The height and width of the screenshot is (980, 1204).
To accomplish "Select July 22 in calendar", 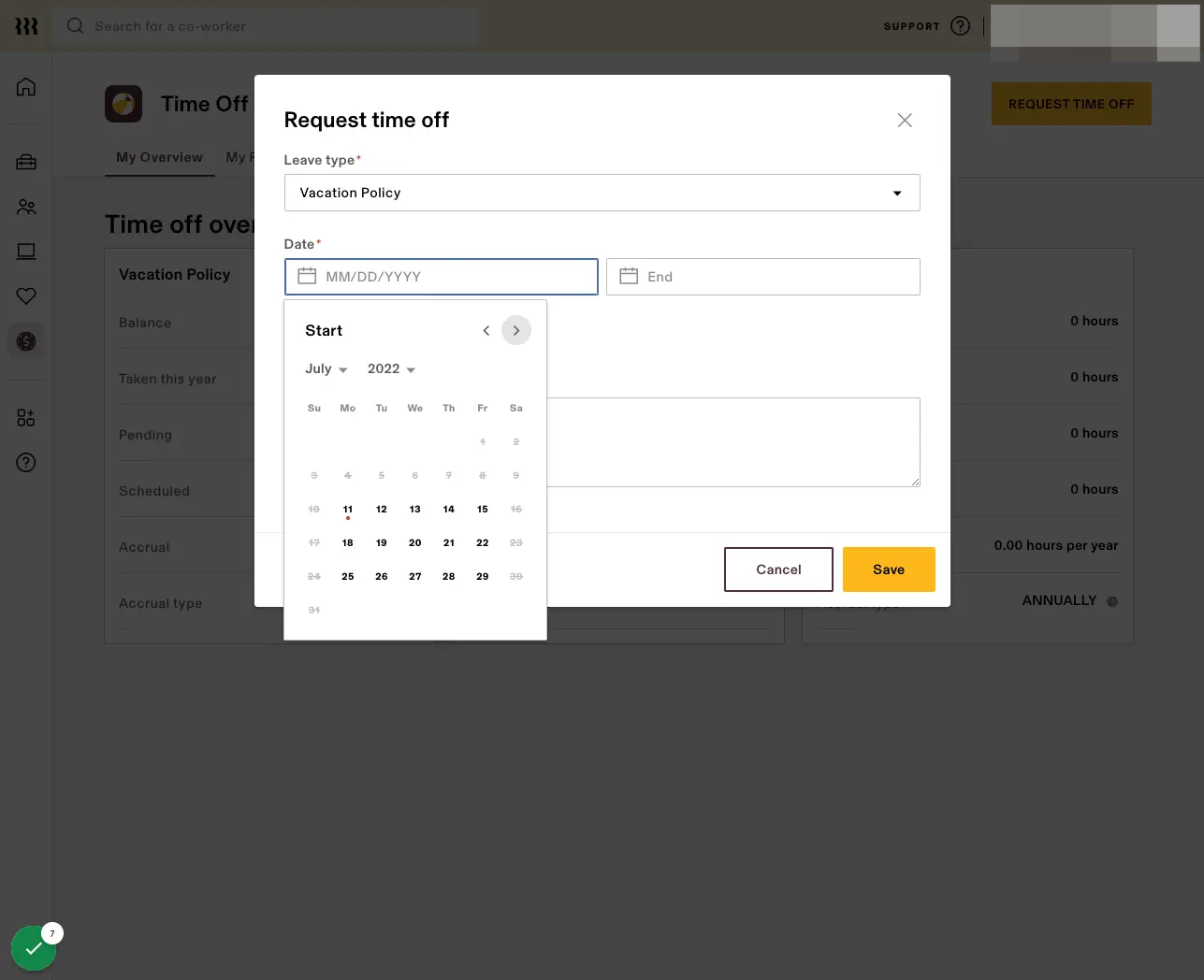I will 483,543.
